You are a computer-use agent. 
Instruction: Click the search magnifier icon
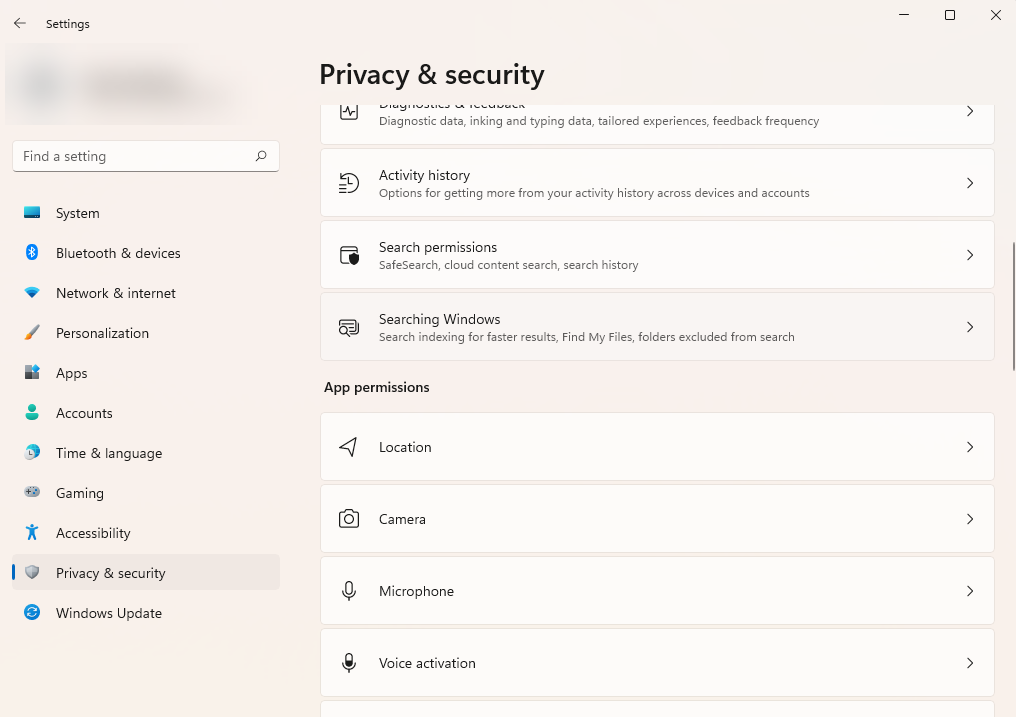pyautogui.click(x=260, y=156)
